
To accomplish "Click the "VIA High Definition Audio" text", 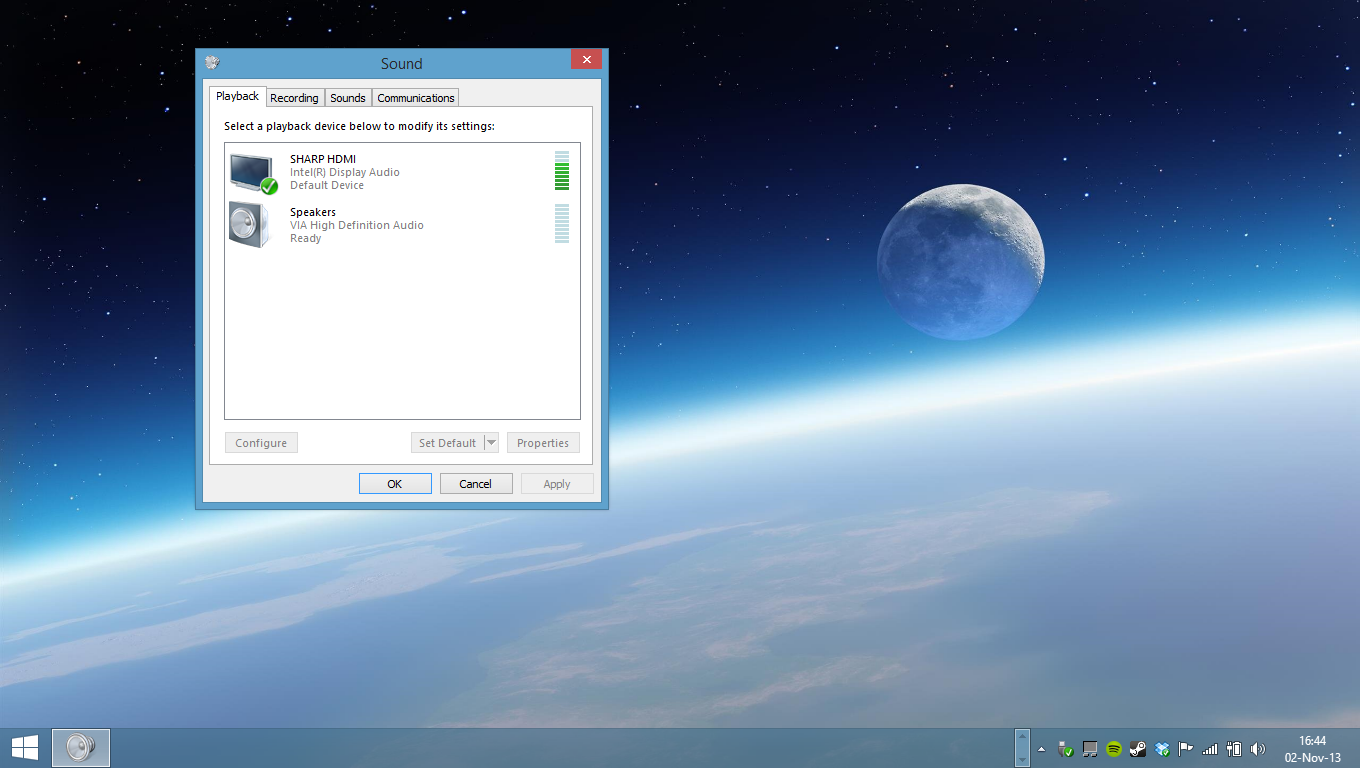I will [x=357, y=225].
